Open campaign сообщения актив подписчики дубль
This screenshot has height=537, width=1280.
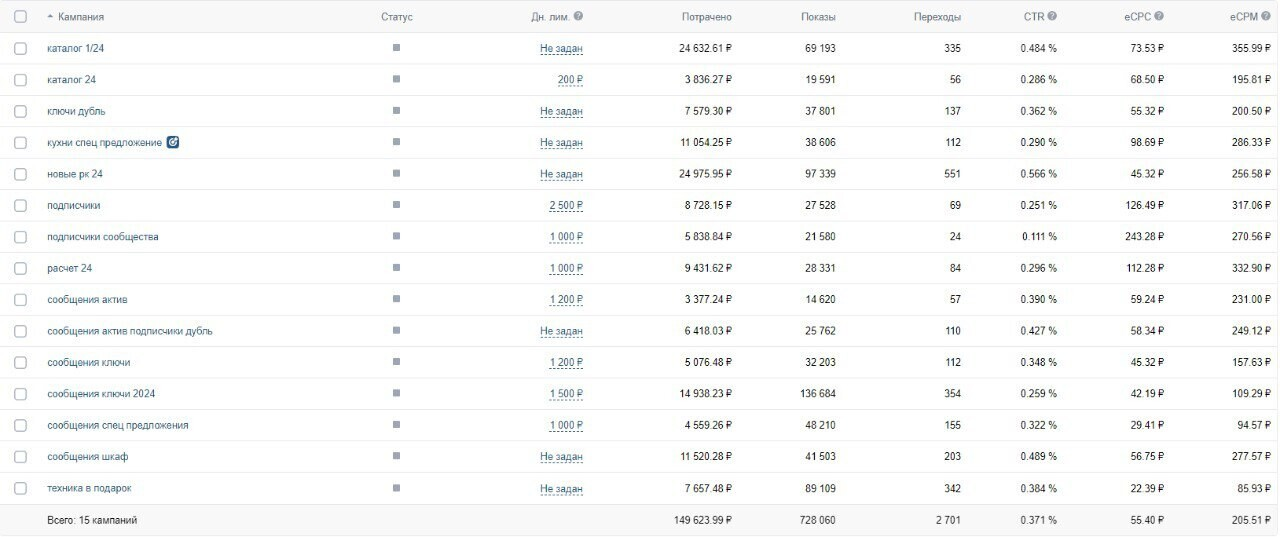130,331
